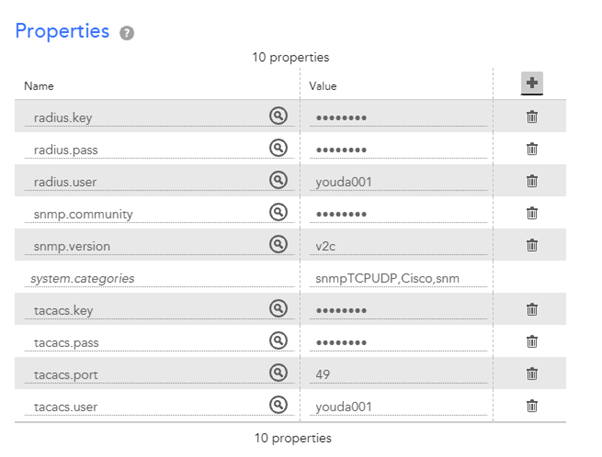Remove the snmp.community property
This screenshot has width=602, height=457.
pyautogui.click(x=532, y=213)
